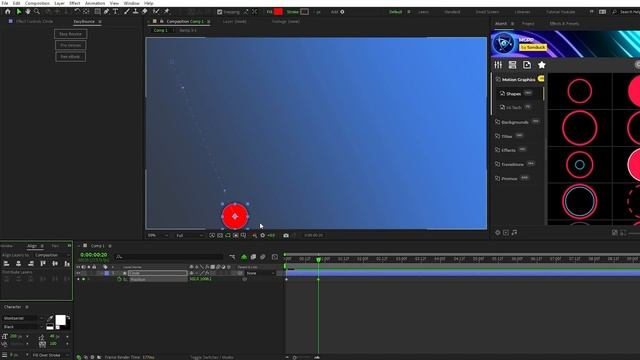Open the Fill Over Stroke dropdown
640x360 pixels.
pyautogui.click(x=49, y=355)
